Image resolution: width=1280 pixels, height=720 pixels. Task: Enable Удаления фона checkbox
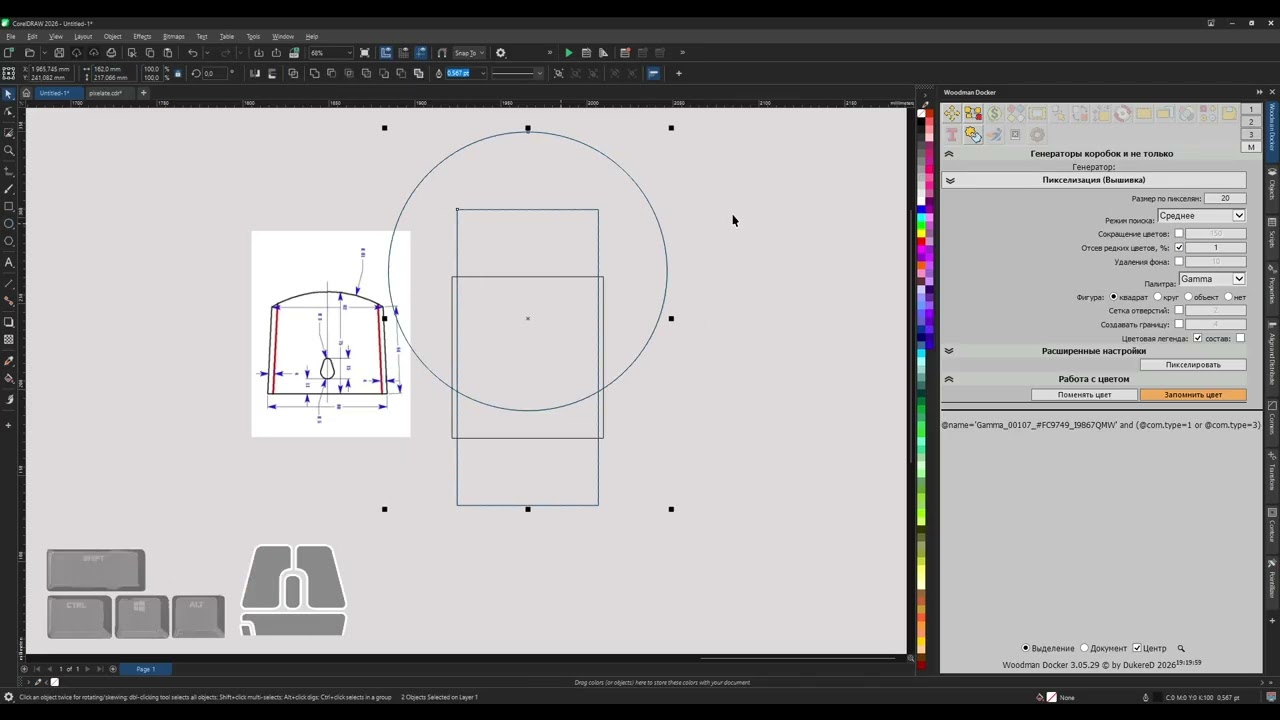coord(1179,262)
